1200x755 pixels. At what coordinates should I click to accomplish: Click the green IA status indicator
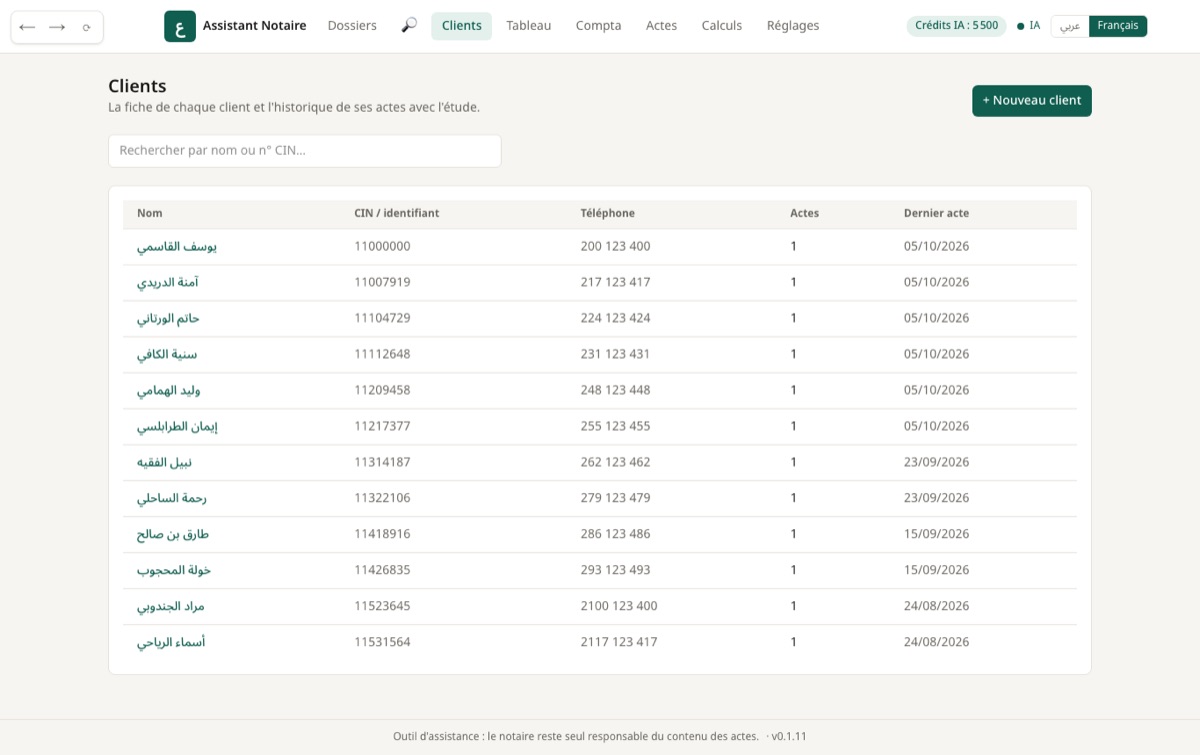click(x=1028, y=26)
